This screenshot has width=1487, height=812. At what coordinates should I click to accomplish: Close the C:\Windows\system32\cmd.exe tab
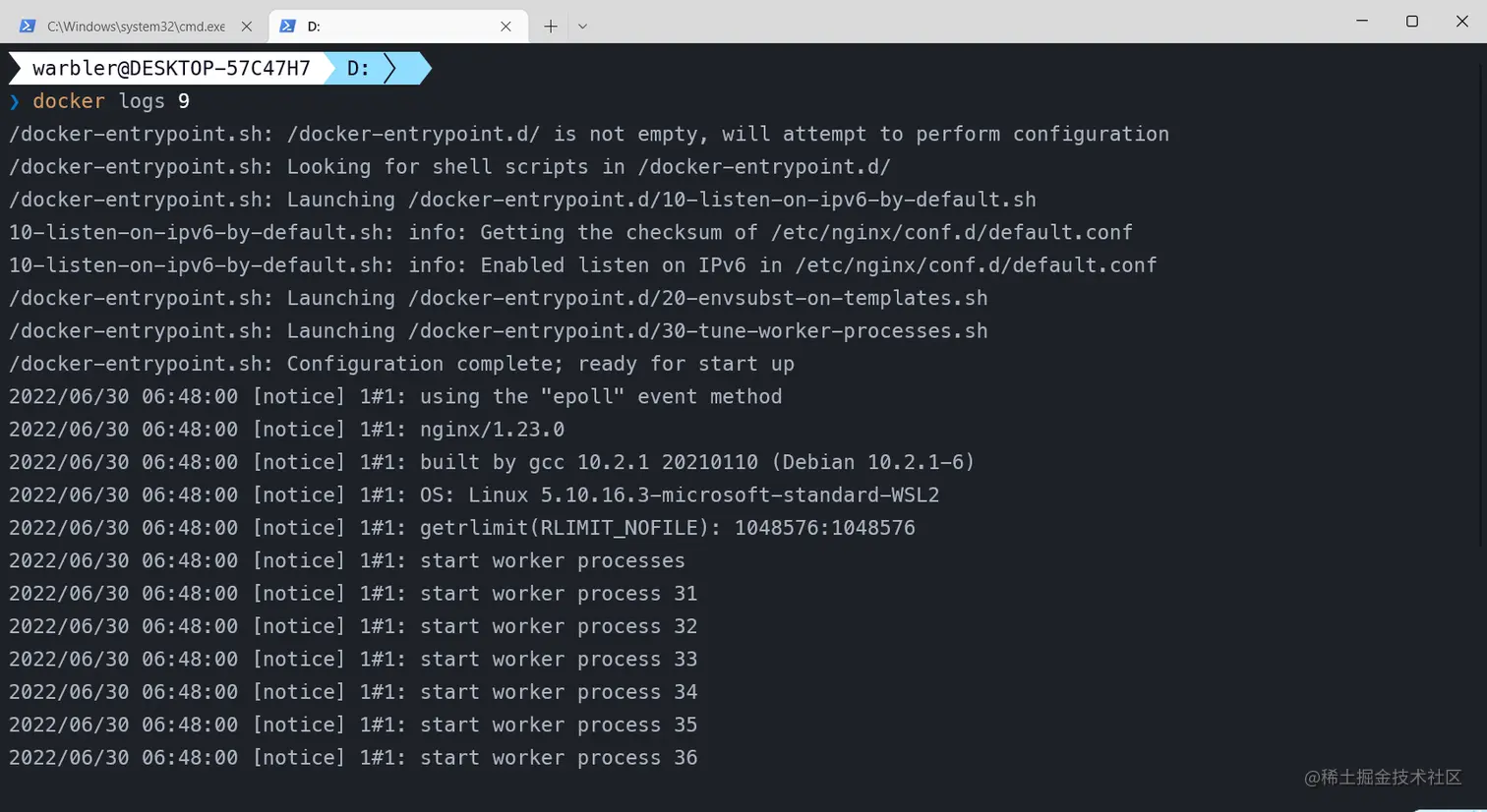247,27
